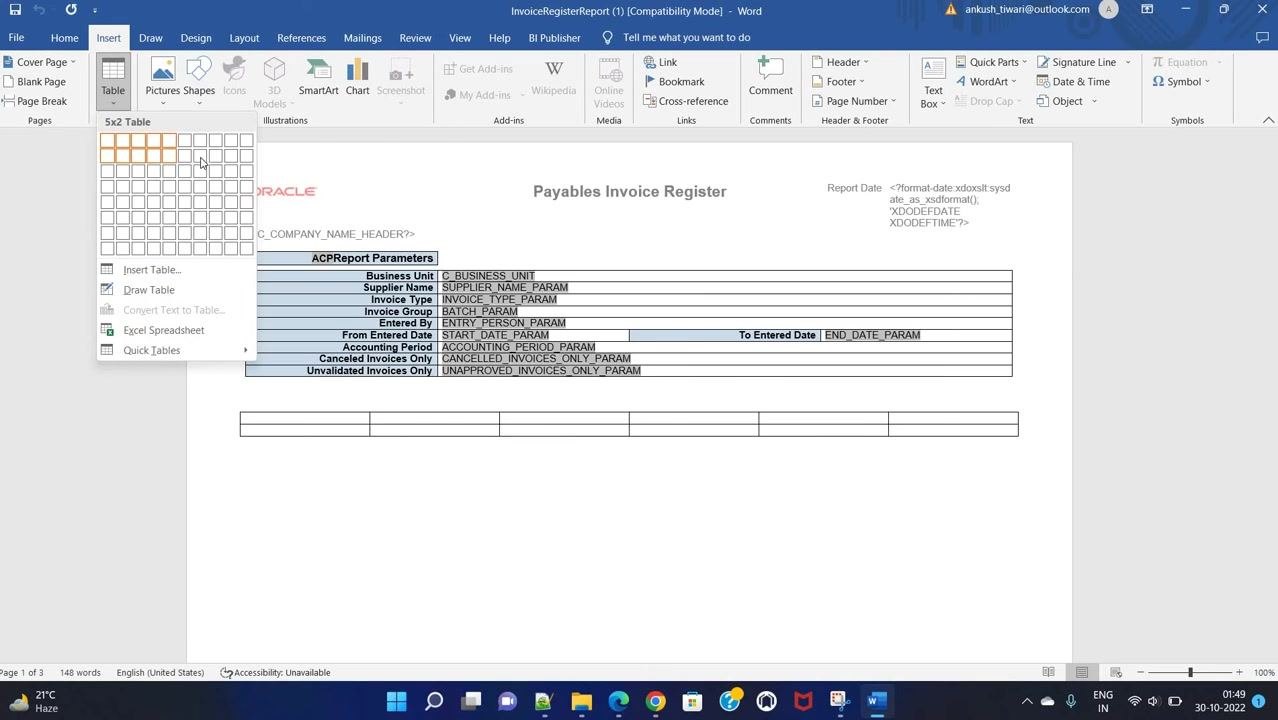Switch to Read Mode view
The height and width of the screenshot is (720, 1278).
[x=1048, y=673]
